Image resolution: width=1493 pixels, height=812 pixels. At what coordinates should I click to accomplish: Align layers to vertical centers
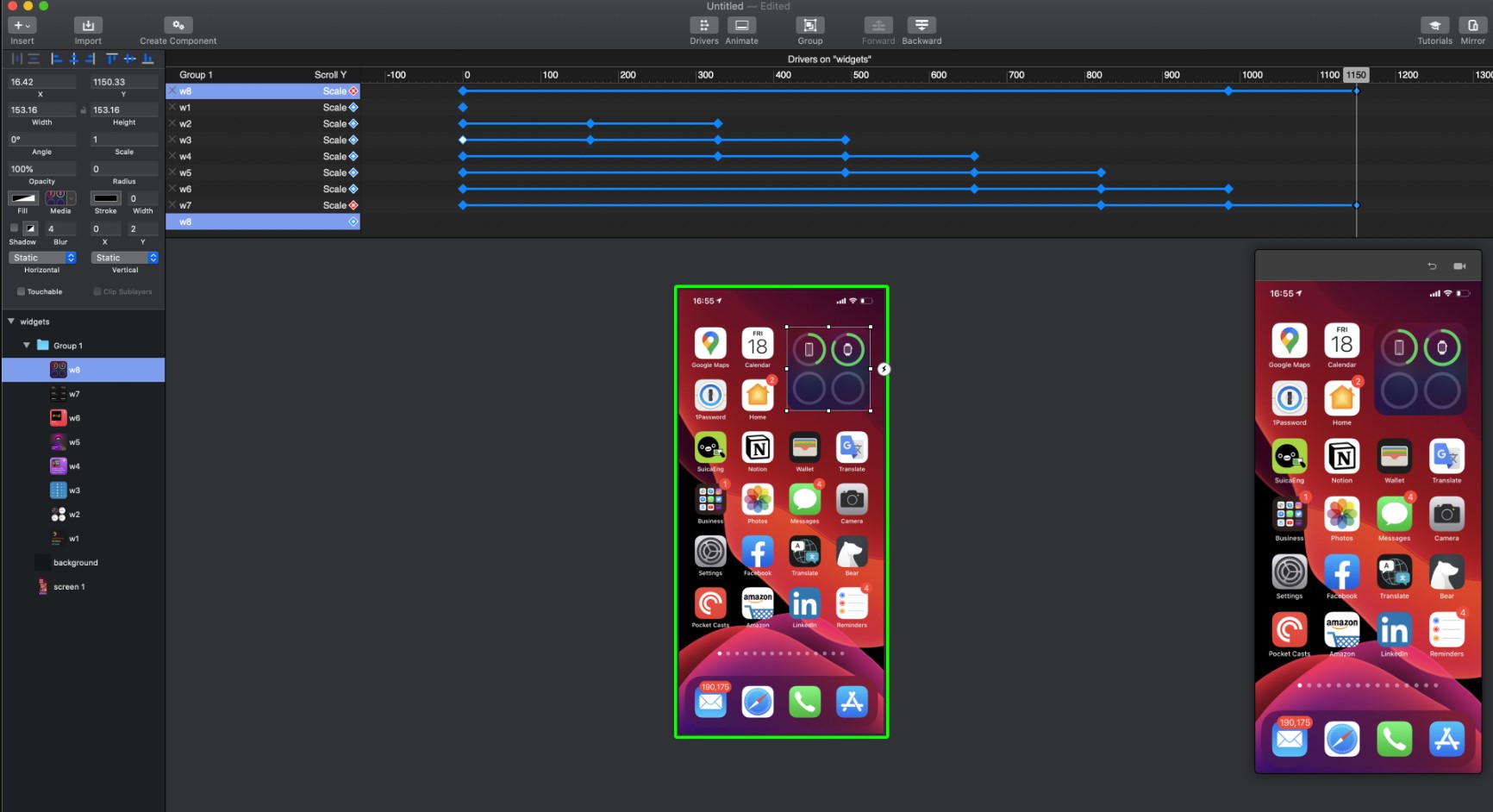tap(129, 59)
